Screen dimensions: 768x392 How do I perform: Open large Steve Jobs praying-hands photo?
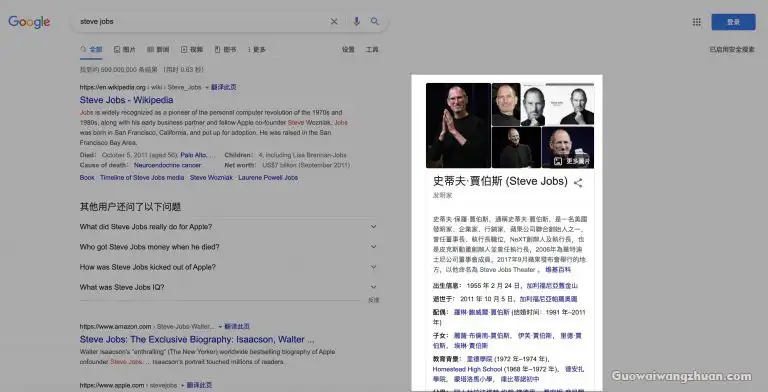pos(458,125)
